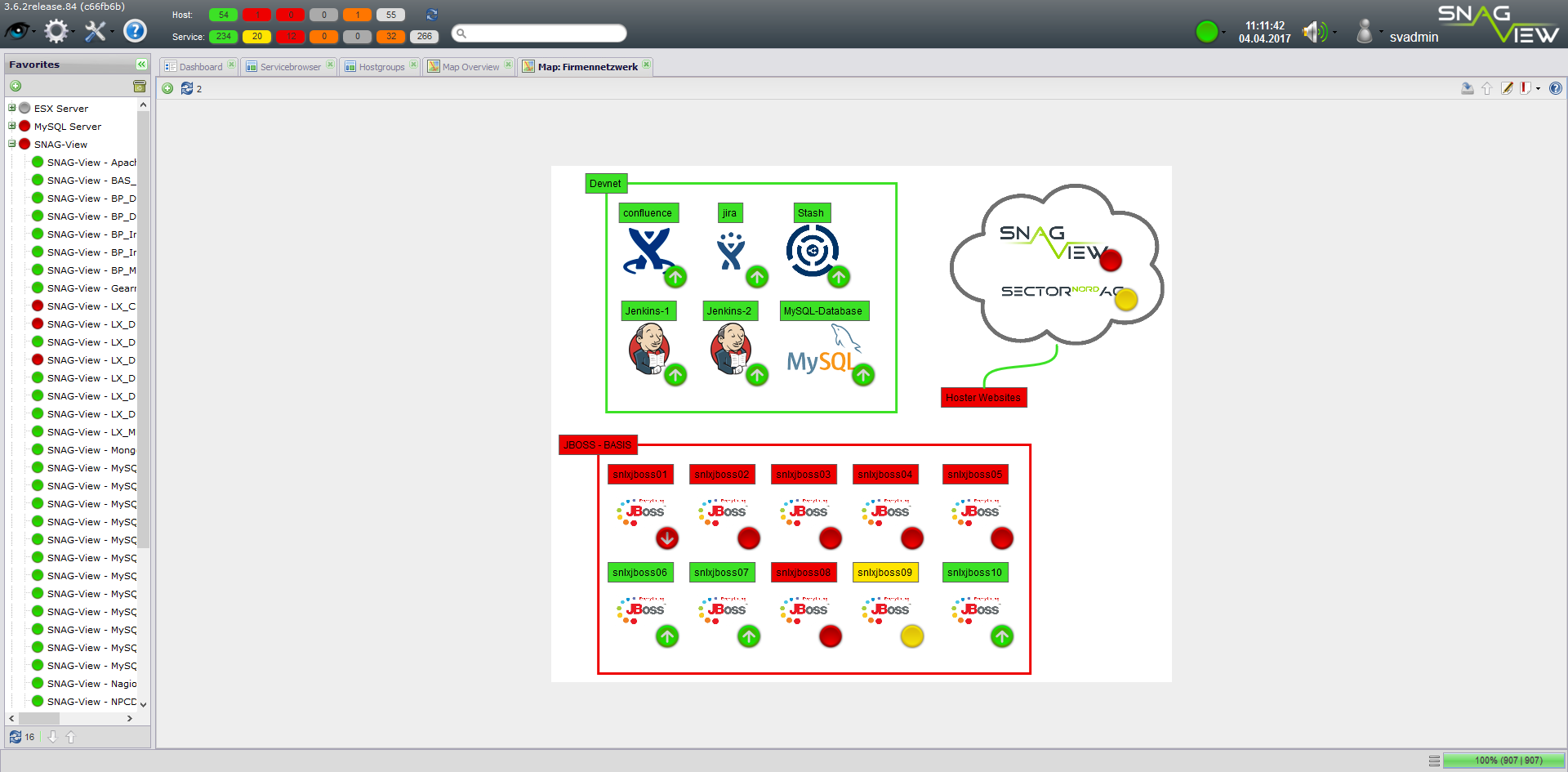Screen dimensions: 1568x772
Task: Expand the MySQL Server tree node
Action: point(12,126)
